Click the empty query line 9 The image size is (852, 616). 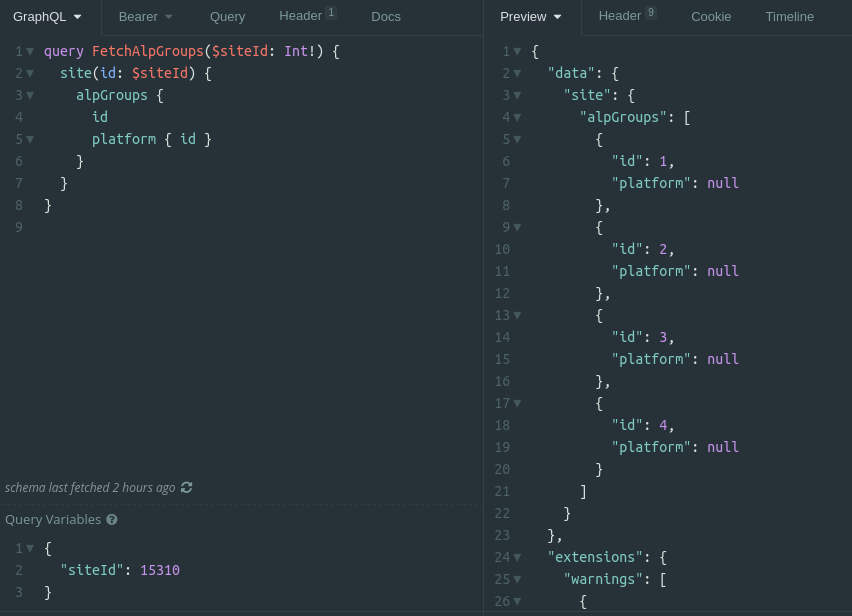(261, 228)
